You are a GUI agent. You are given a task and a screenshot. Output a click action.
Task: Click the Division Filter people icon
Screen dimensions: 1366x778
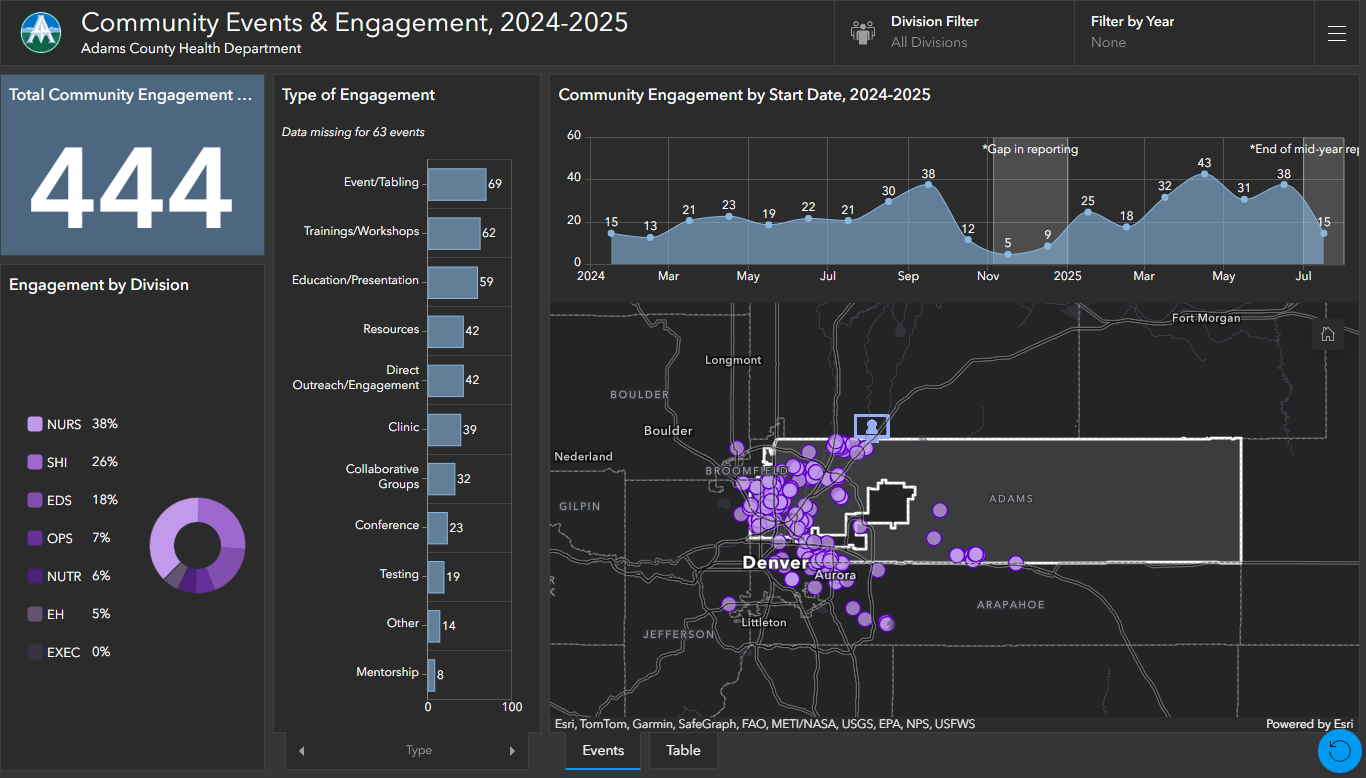click(x=862, y=33)
